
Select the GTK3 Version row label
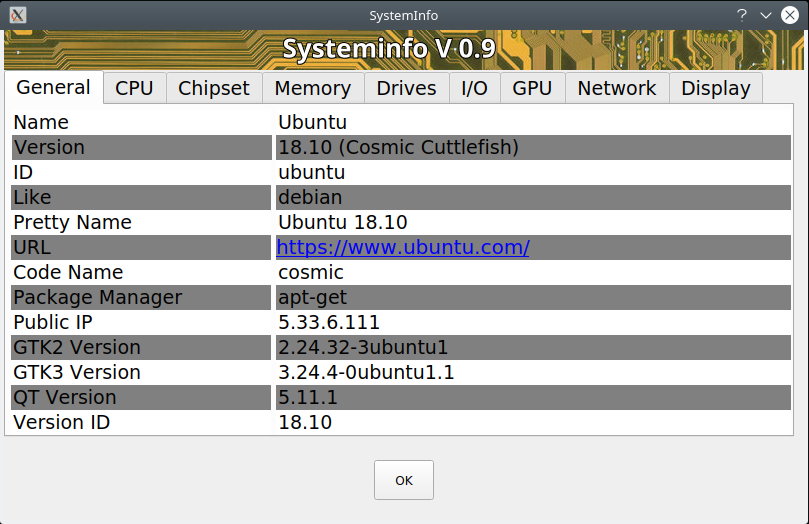77,372
